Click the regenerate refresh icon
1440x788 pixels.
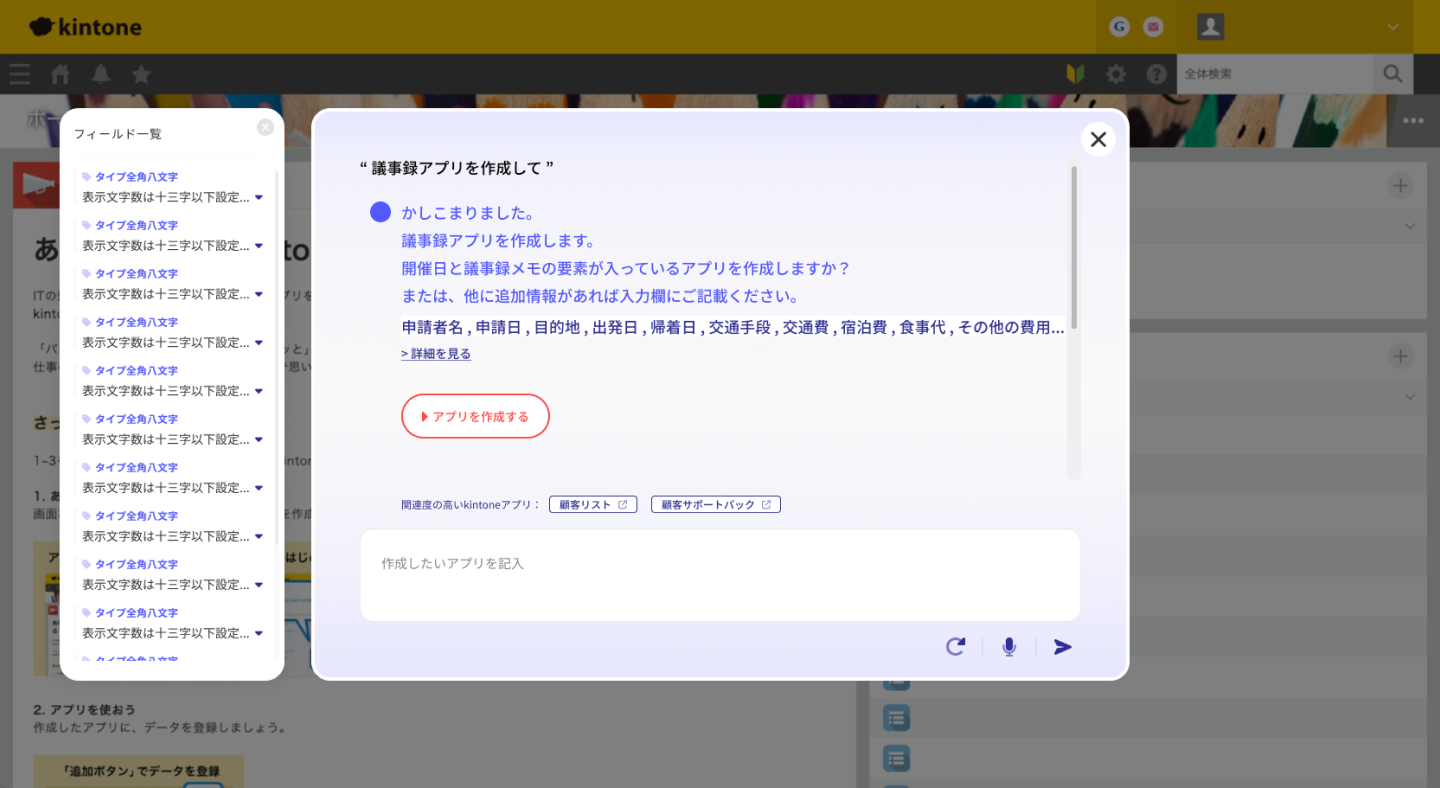955,647
